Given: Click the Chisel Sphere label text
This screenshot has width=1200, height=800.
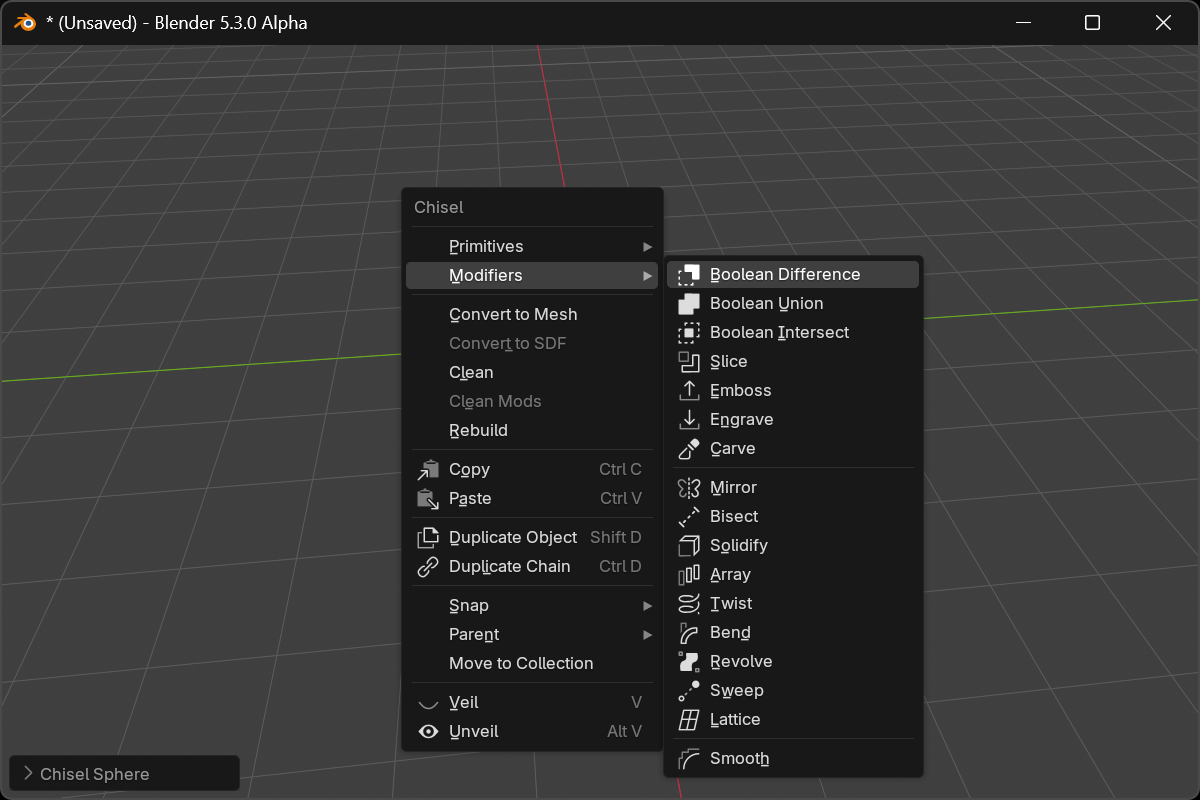Looking at the screenshot, I should pyautogui.click(x=95, y=774).
